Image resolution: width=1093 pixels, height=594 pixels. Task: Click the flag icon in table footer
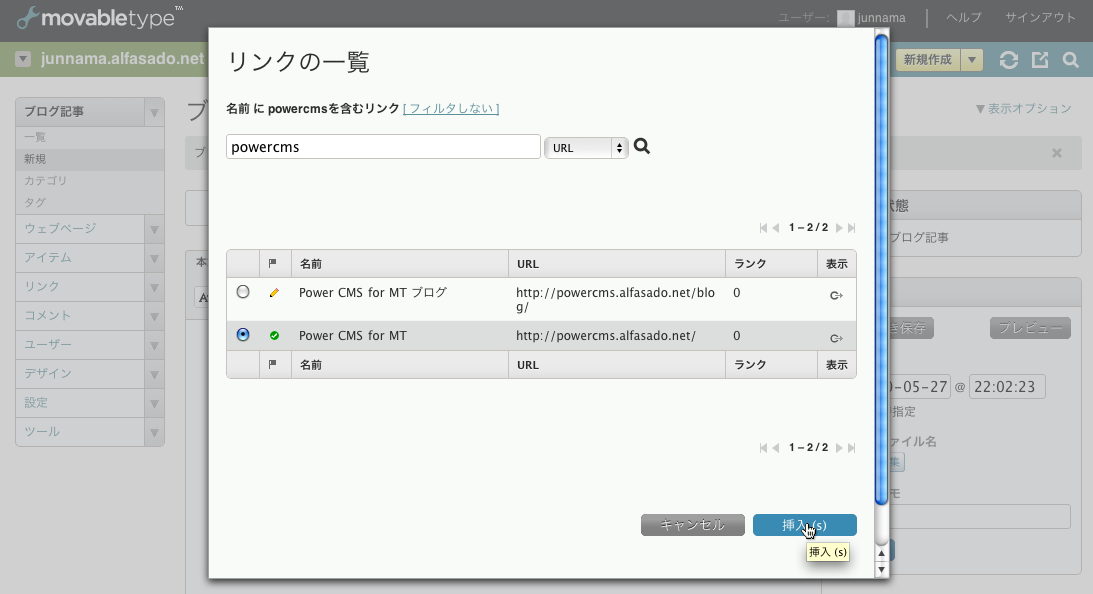pyautogui.click(x=273, y=364)
